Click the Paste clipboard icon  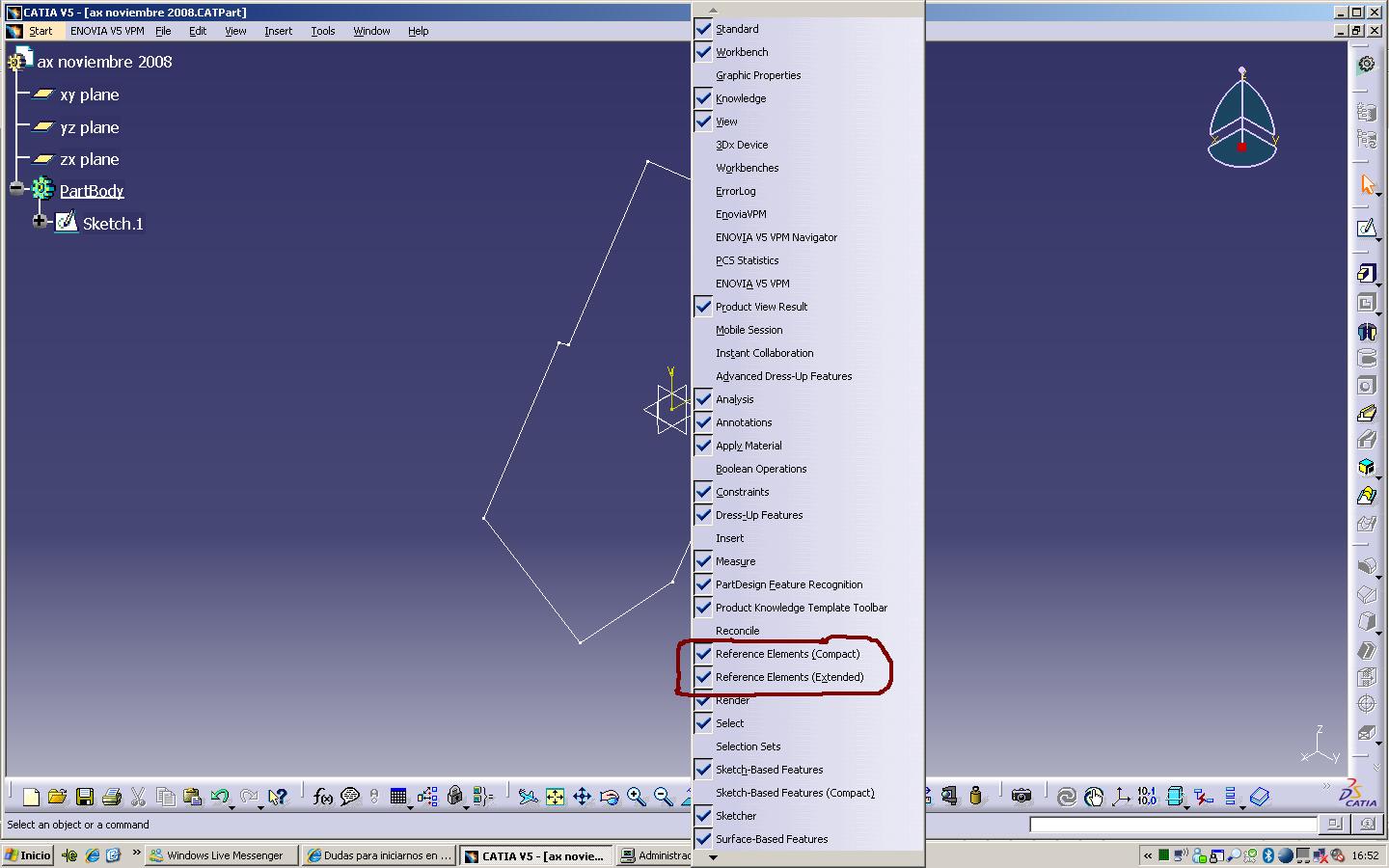click(192, 797)
